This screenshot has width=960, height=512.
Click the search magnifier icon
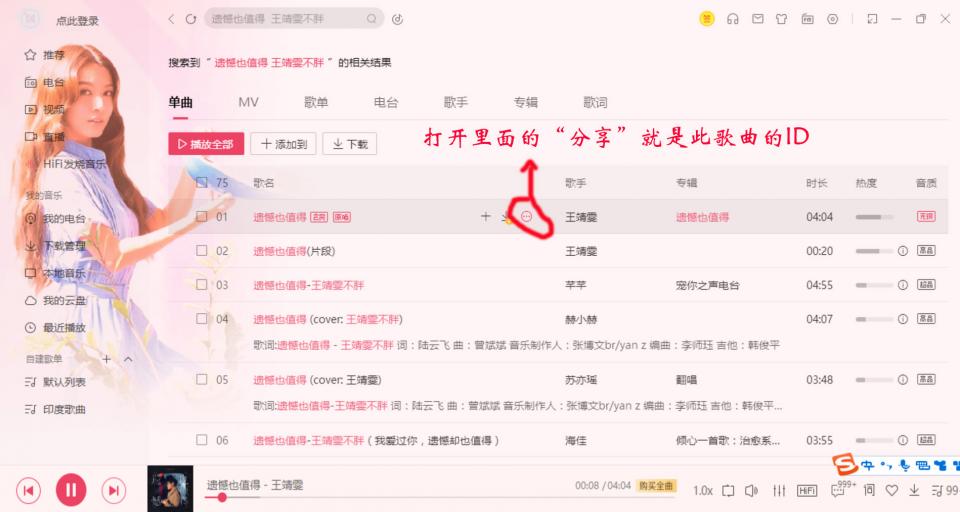click(x=372, y=19)
